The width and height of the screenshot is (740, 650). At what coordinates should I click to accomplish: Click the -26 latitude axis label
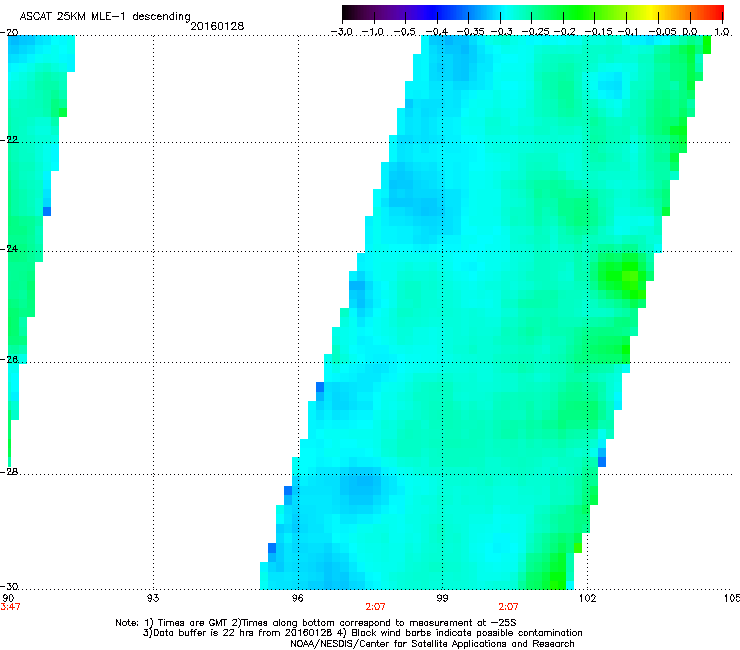coord(9,360)
